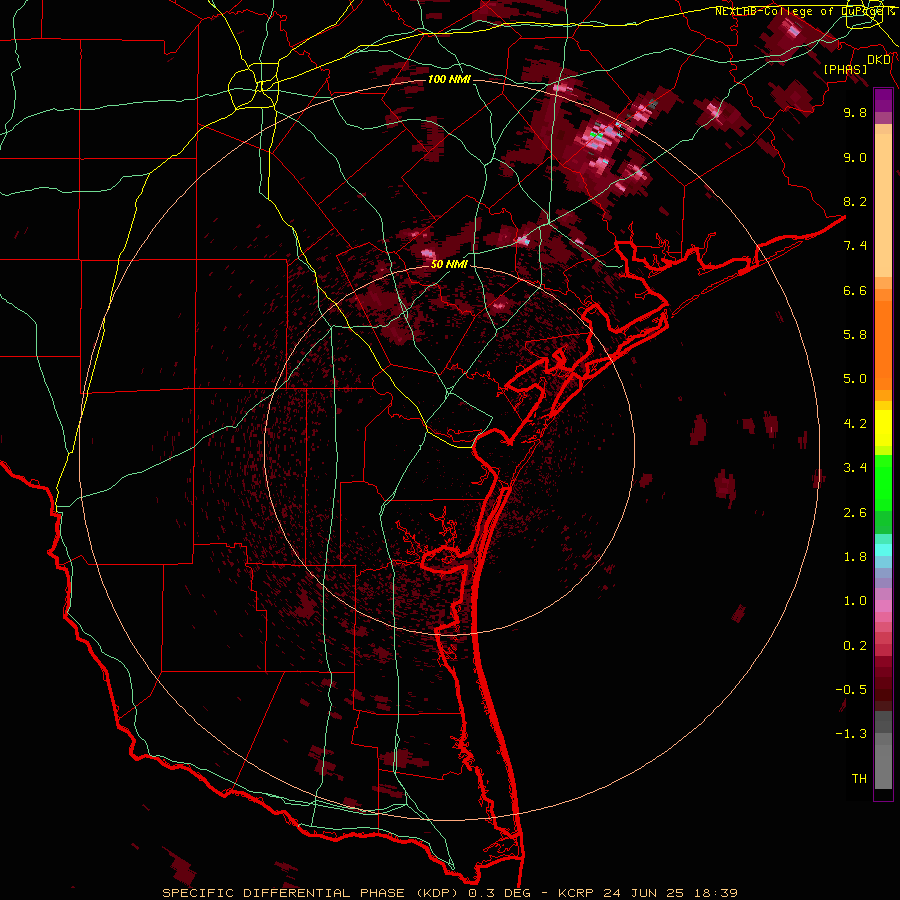Click the yellow band of the color bar
This screenshot has width=900, height=900.
tap(883, 428)
